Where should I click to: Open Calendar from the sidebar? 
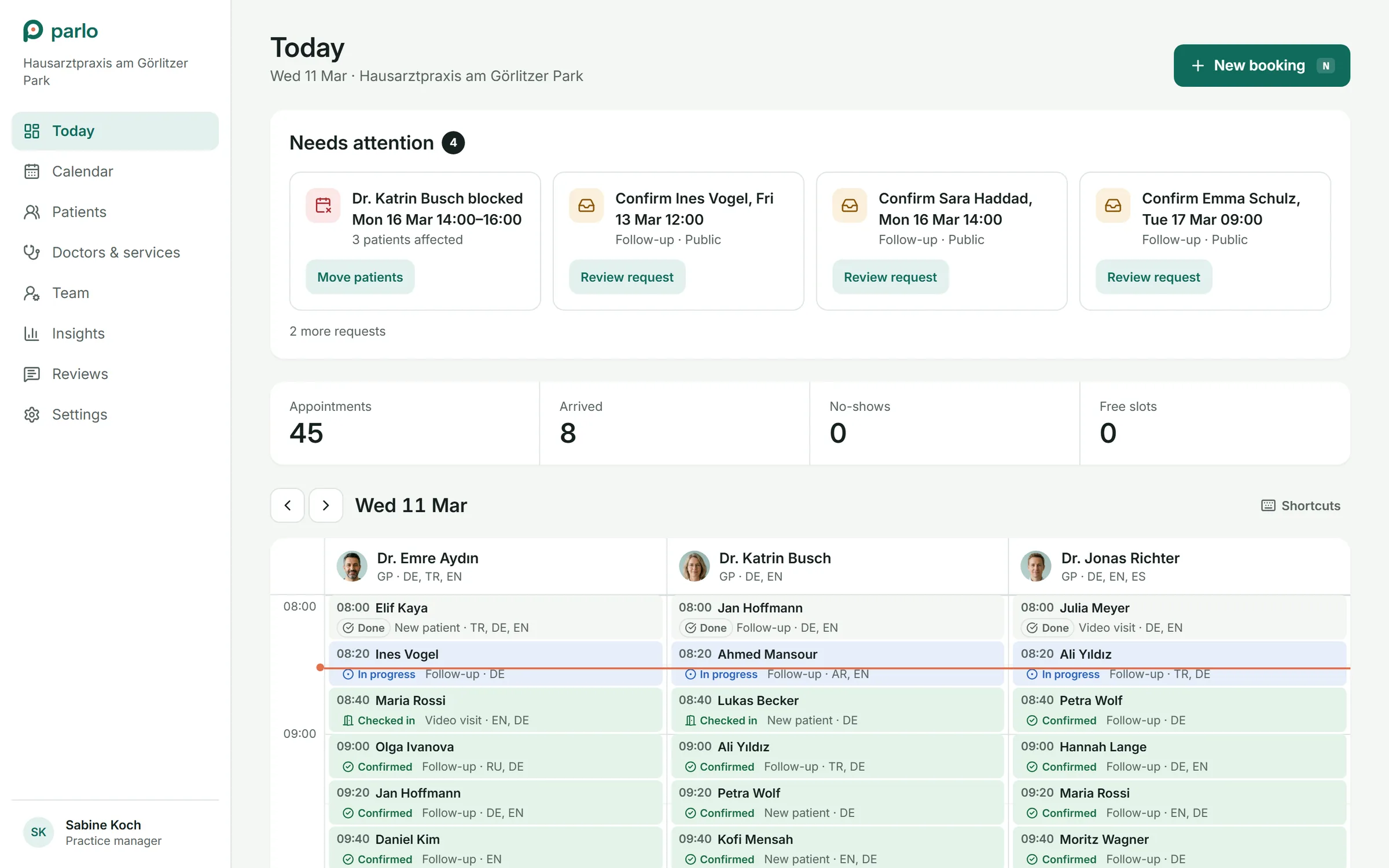115,171
